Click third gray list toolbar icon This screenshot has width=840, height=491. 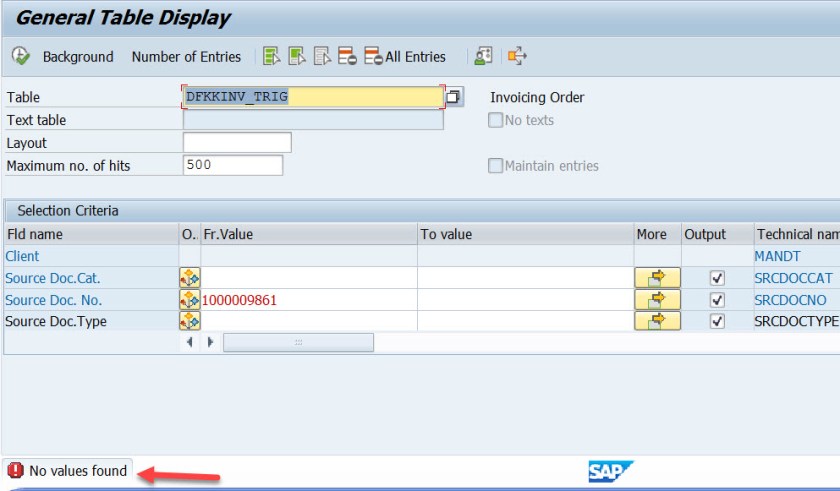tap(322, 56)
